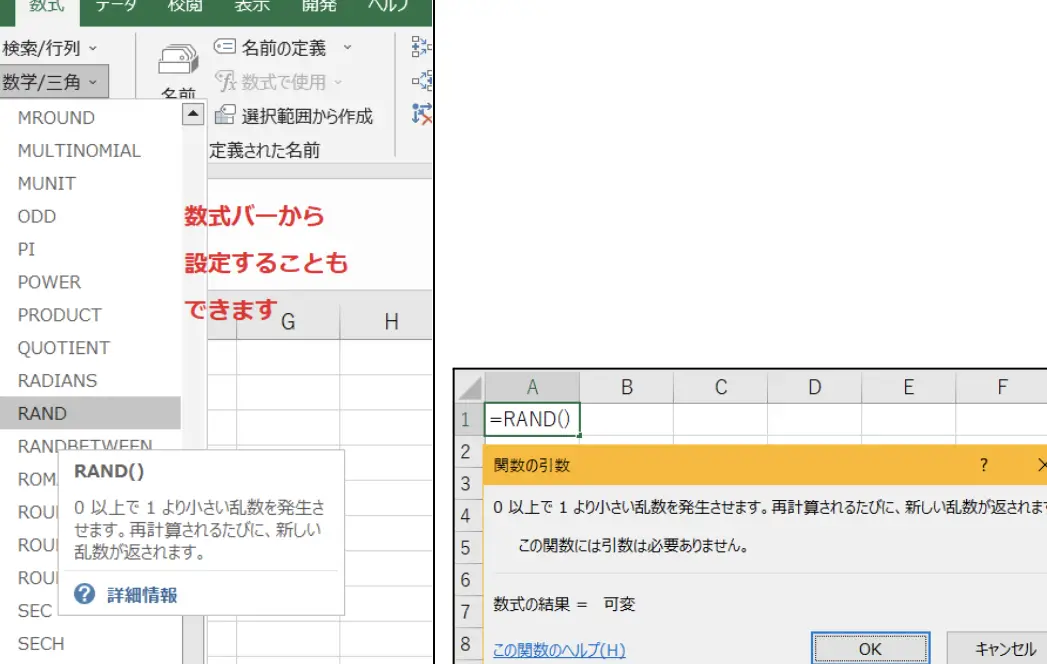Select QUOTIENT from the function list
Image resolution: width=1047 pixels, height=664 pixels.
[x=63, y=347]
